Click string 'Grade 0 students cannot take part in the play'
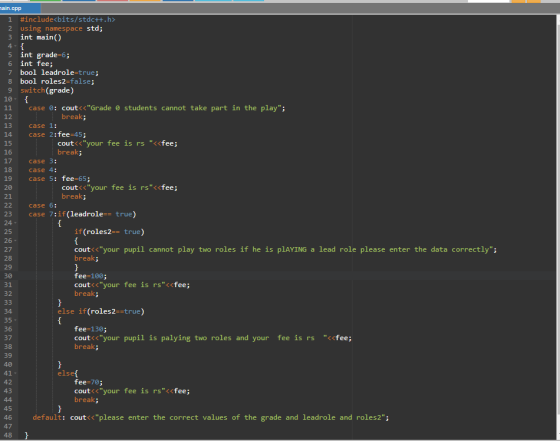The height and width of the screenshot is (441, 560). pos(184,108)
